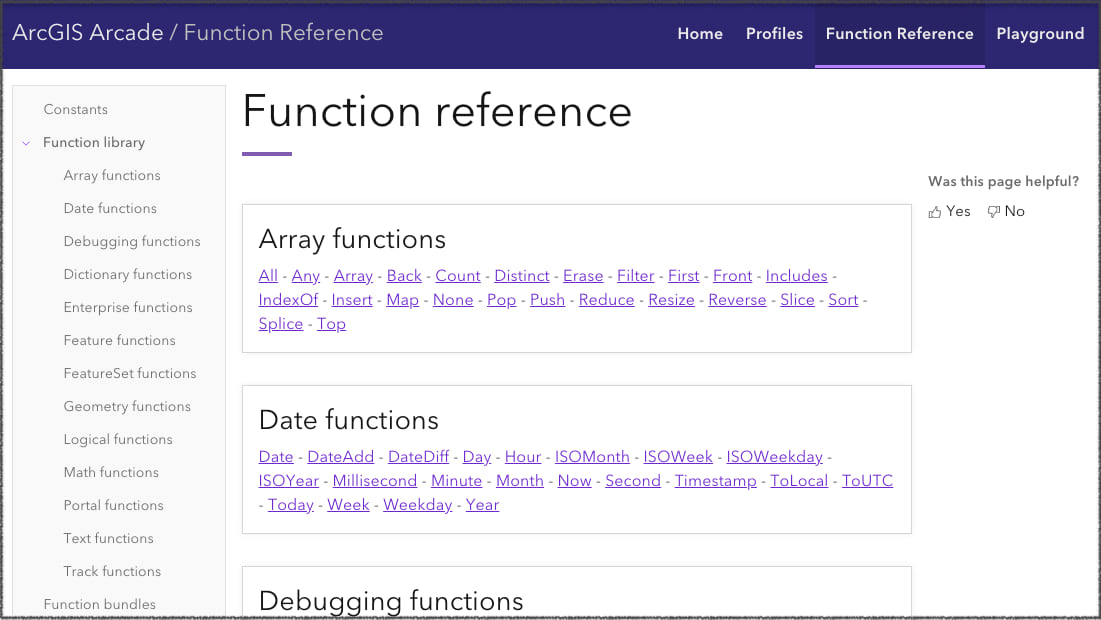The width and height of the screenshot is (1101, 620).
Task: Open the First function link
Action: coord(684,276)
